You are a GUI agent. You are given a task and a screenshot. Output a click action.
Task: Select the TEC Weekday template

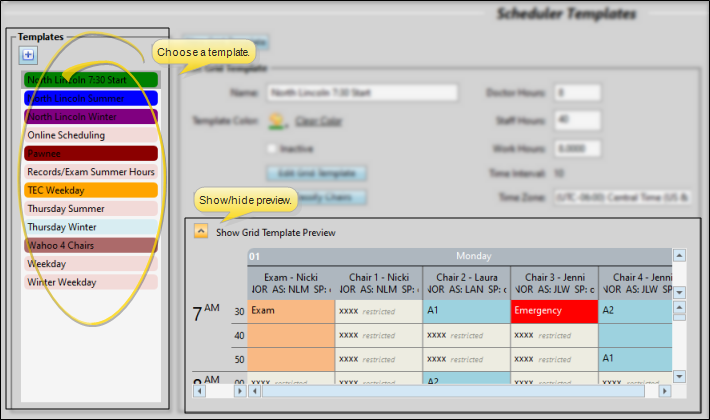coord(91,190)
